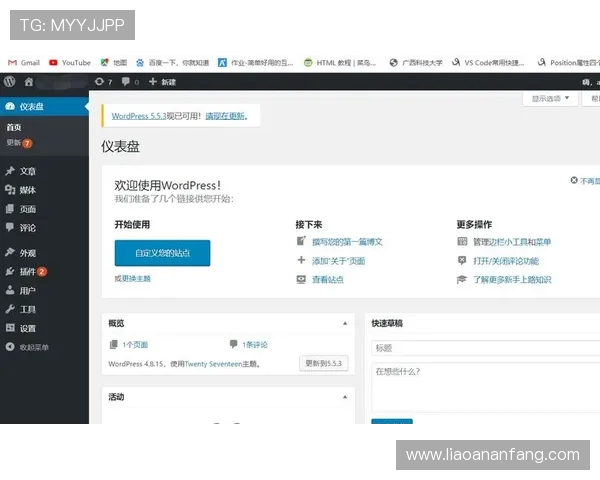Click 添加"关于"页面 link

(338, 261)
